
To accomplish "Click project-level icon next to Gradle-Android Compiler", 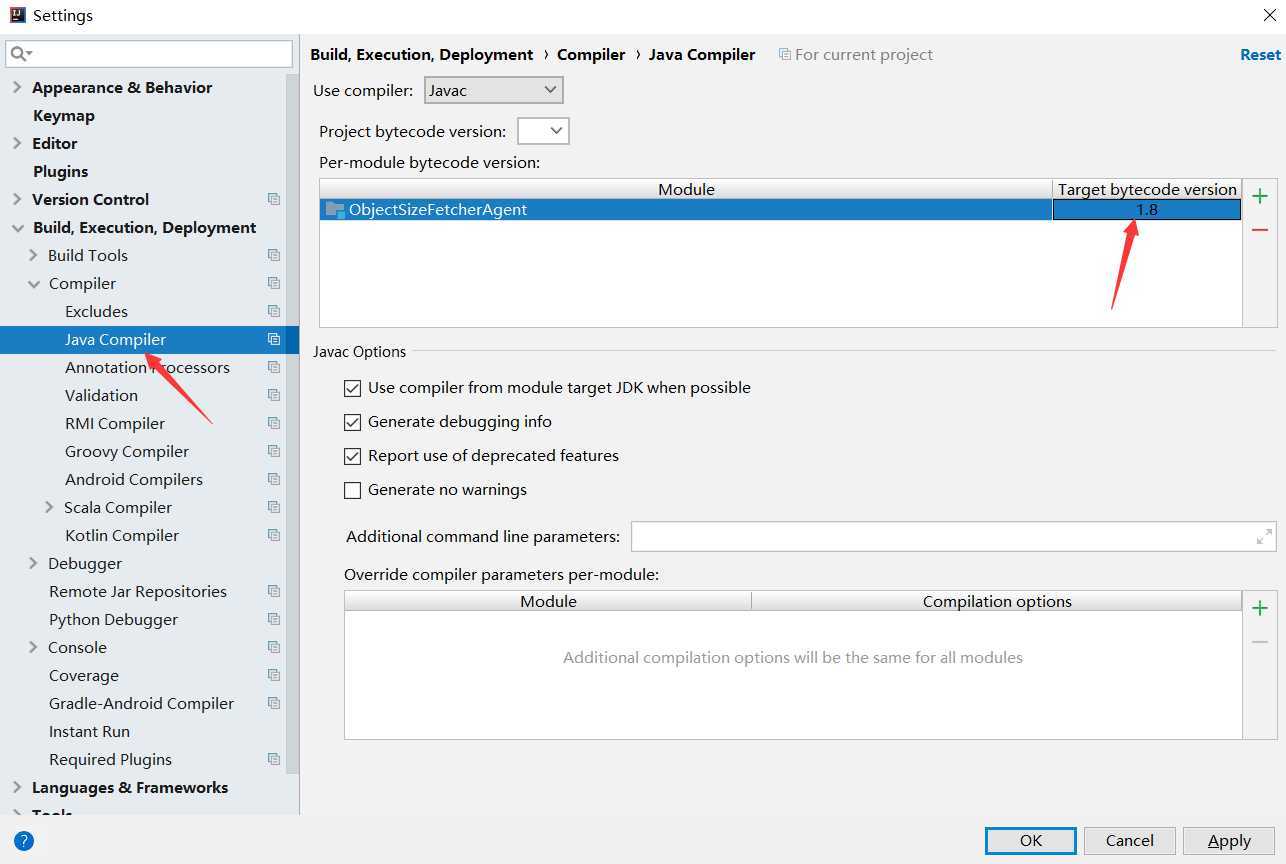I will tap(274, 703).
